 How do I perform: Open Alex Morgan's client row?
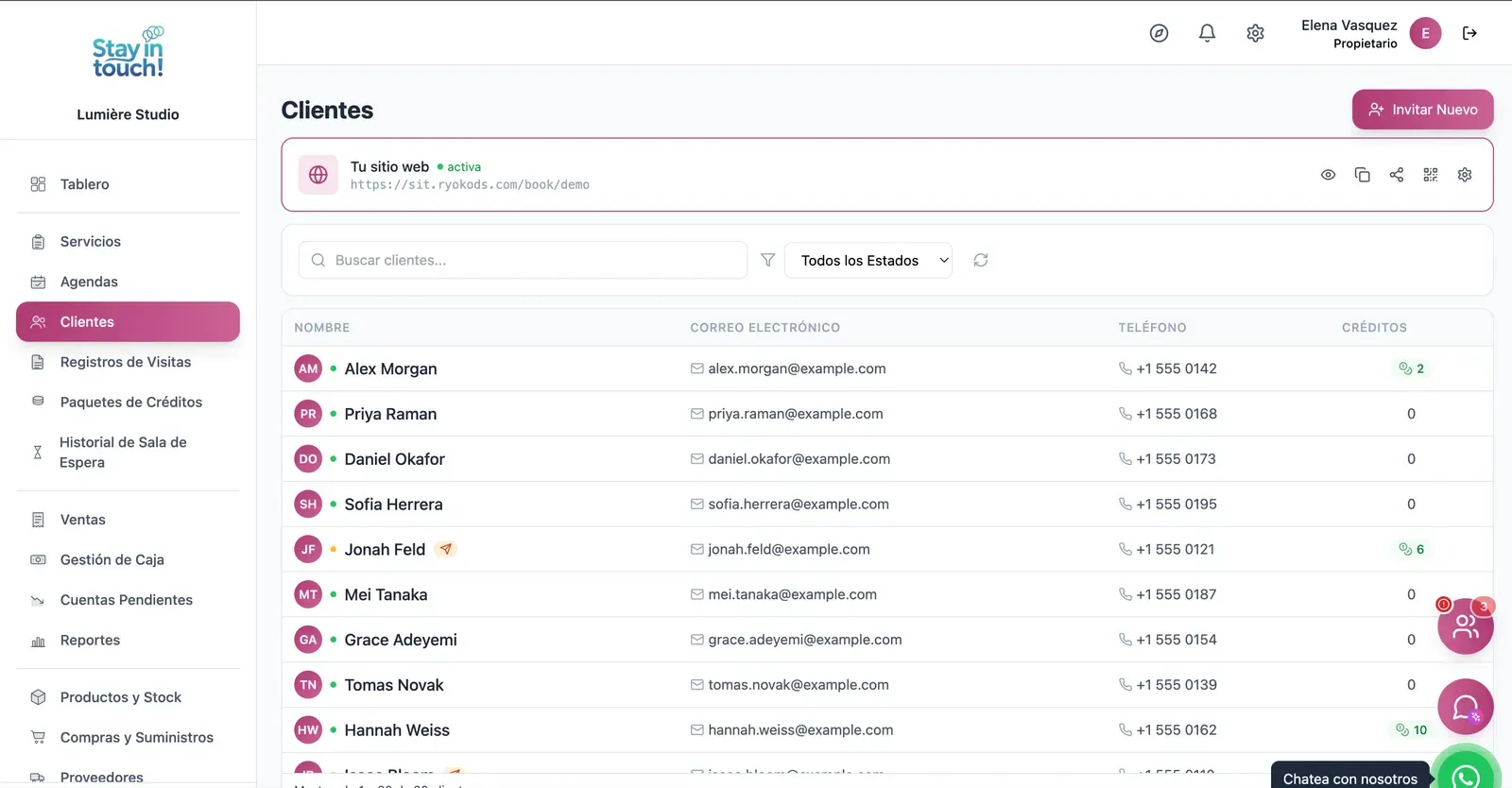click(886, 368)
